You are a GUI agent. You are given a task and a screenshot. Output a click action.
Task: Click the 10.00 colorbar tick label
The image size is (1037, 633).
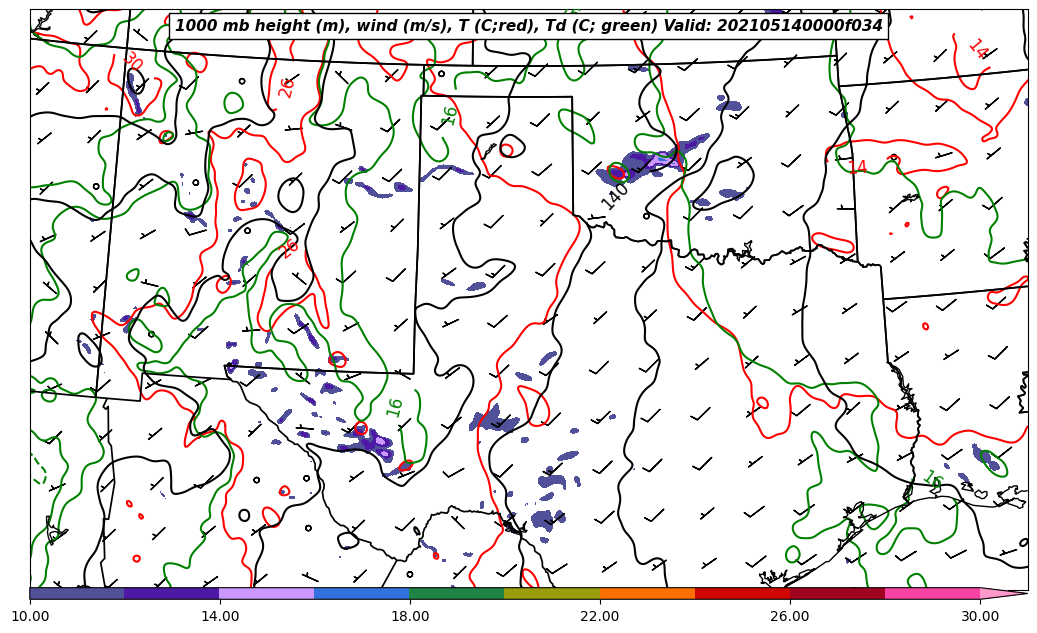click(30, 616)
